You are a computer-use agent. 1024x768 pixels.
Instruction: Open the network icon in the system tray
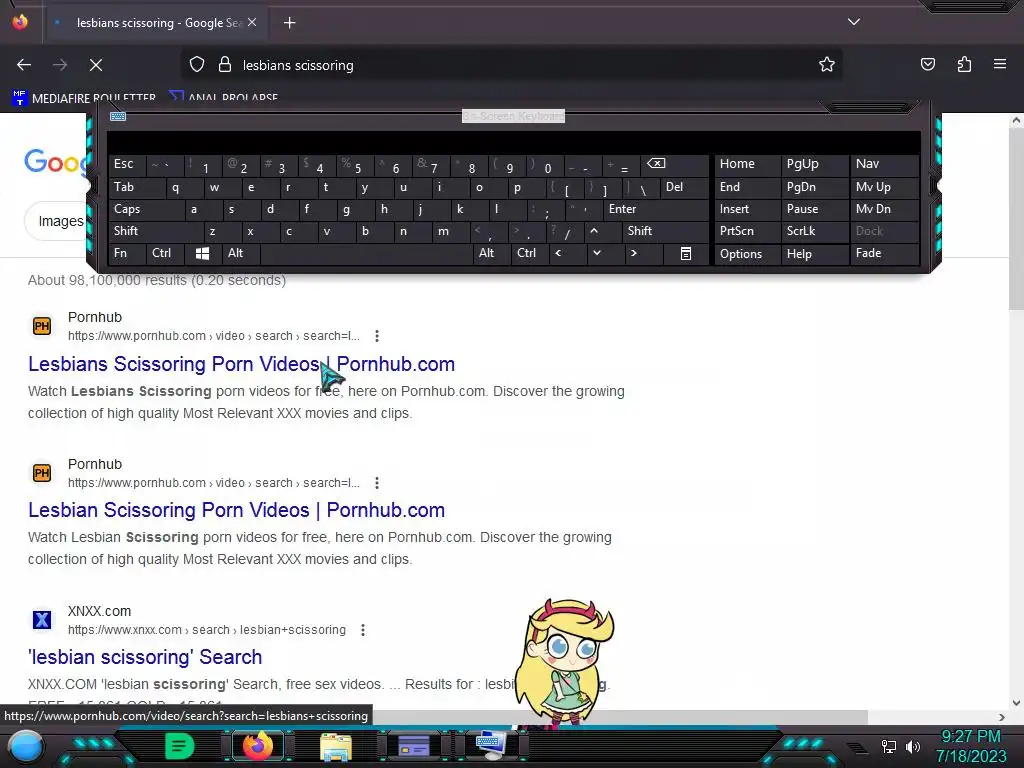889,746
